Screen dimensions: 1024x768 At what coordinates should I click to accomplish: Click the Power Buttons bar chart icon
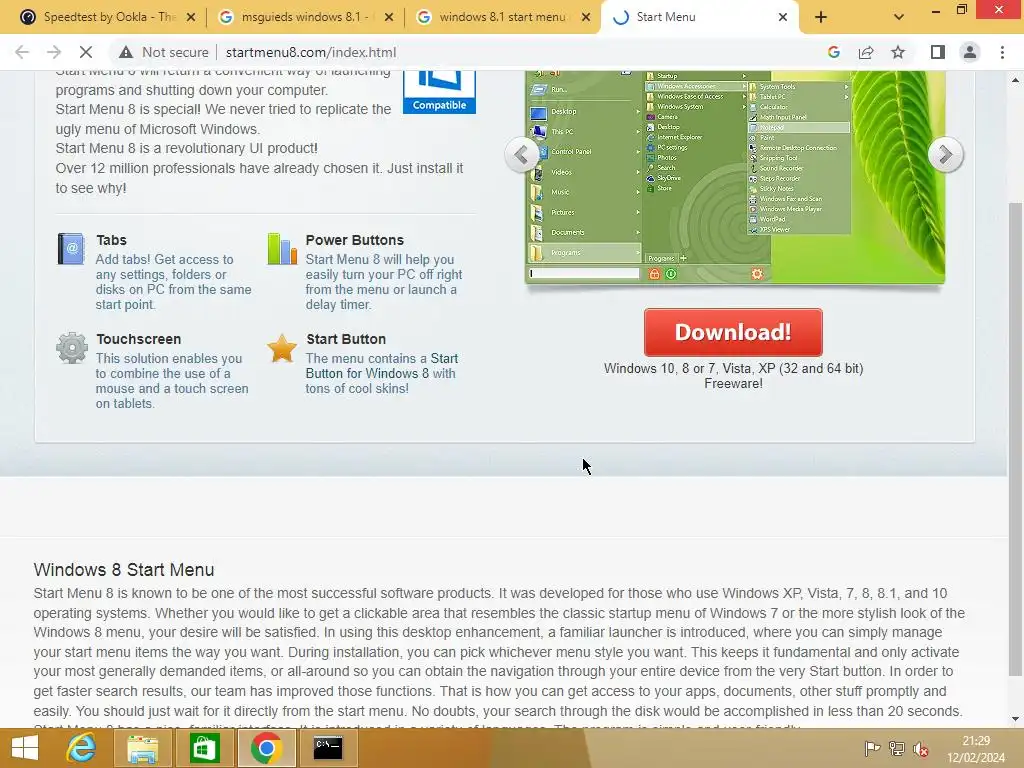pos(282,249)
